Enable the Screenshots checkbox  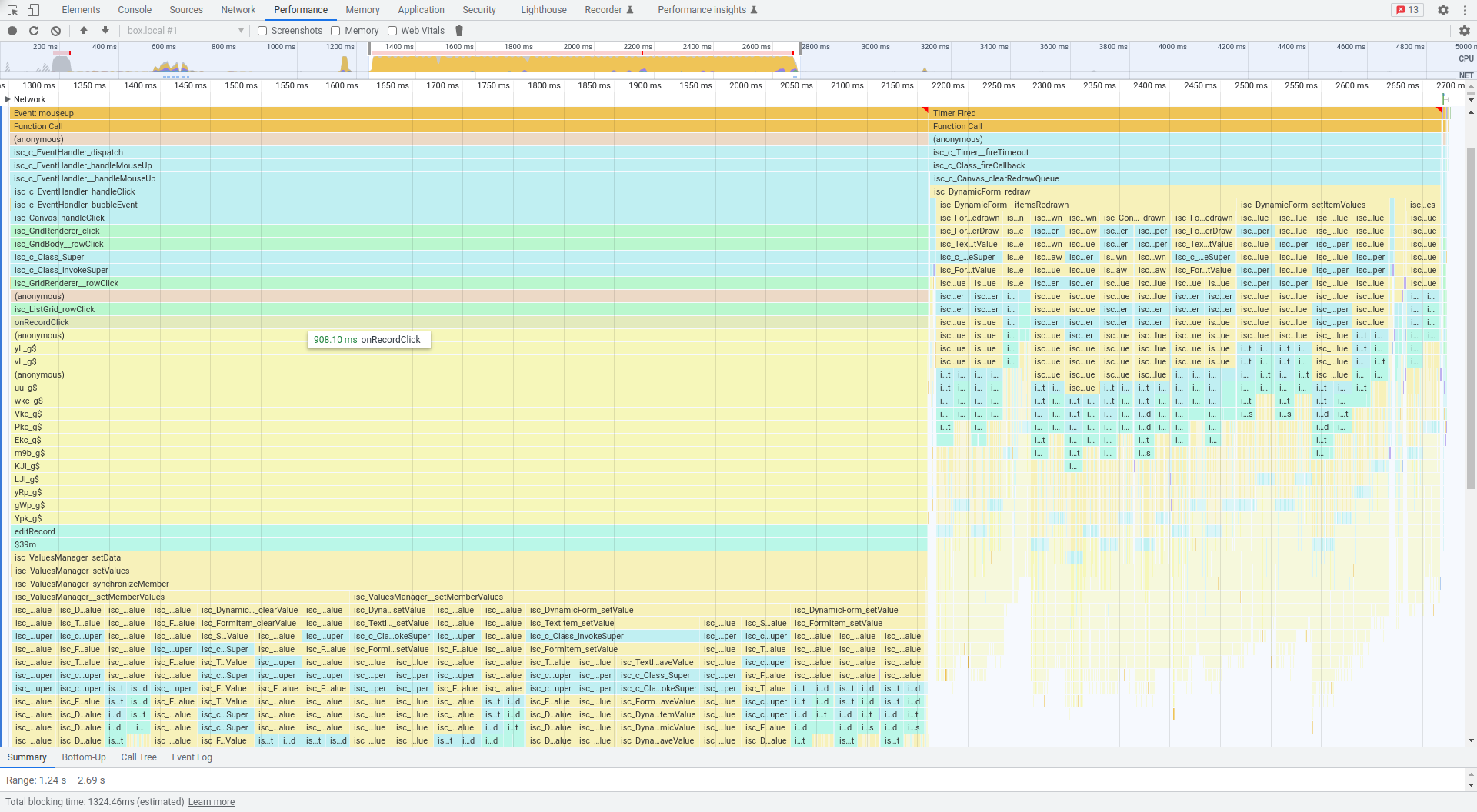(x=262, y=31)
